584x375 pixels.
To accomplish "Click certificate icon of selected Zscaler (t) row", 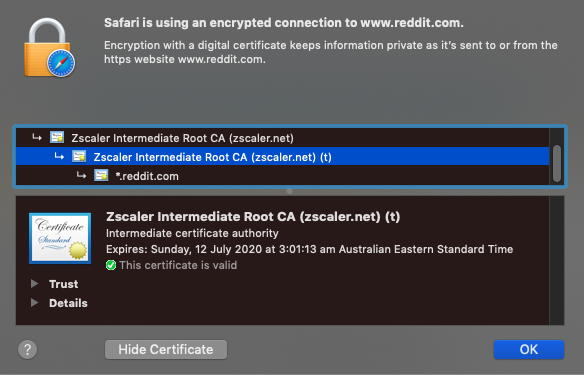I will (79, 156).
